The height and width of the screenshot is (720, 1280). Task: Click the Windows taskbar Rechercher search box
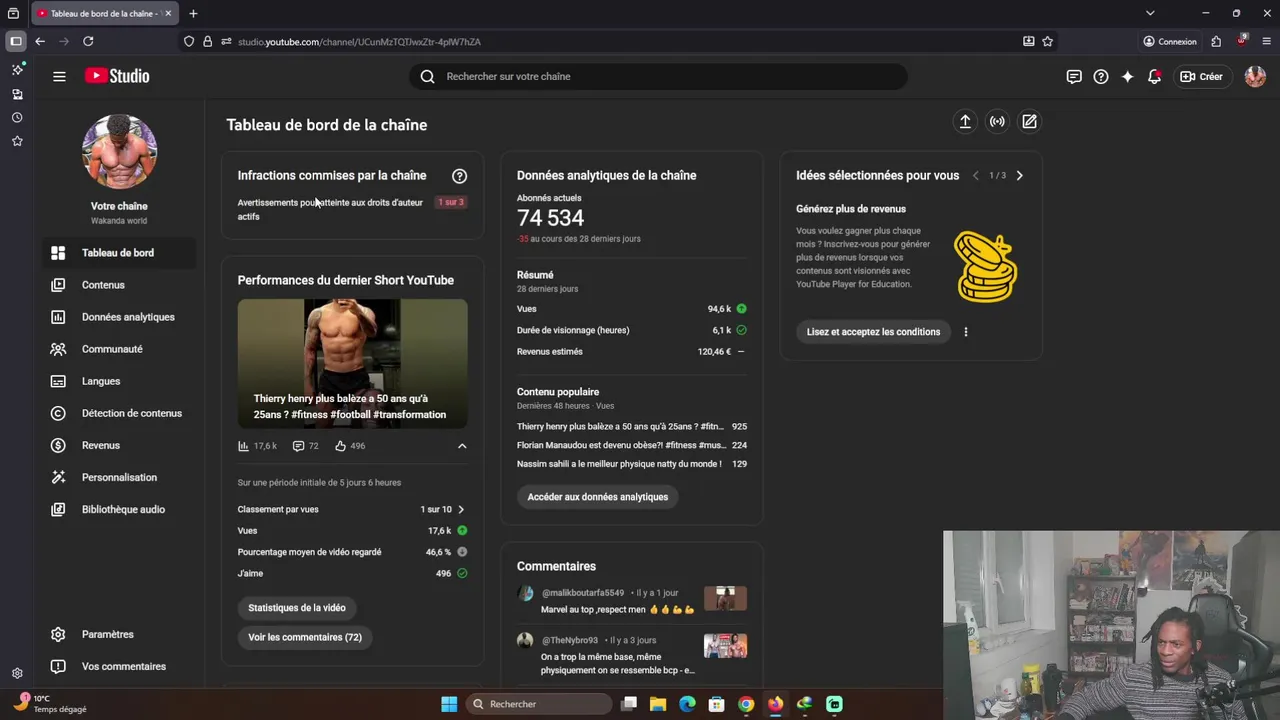[540, 704]
